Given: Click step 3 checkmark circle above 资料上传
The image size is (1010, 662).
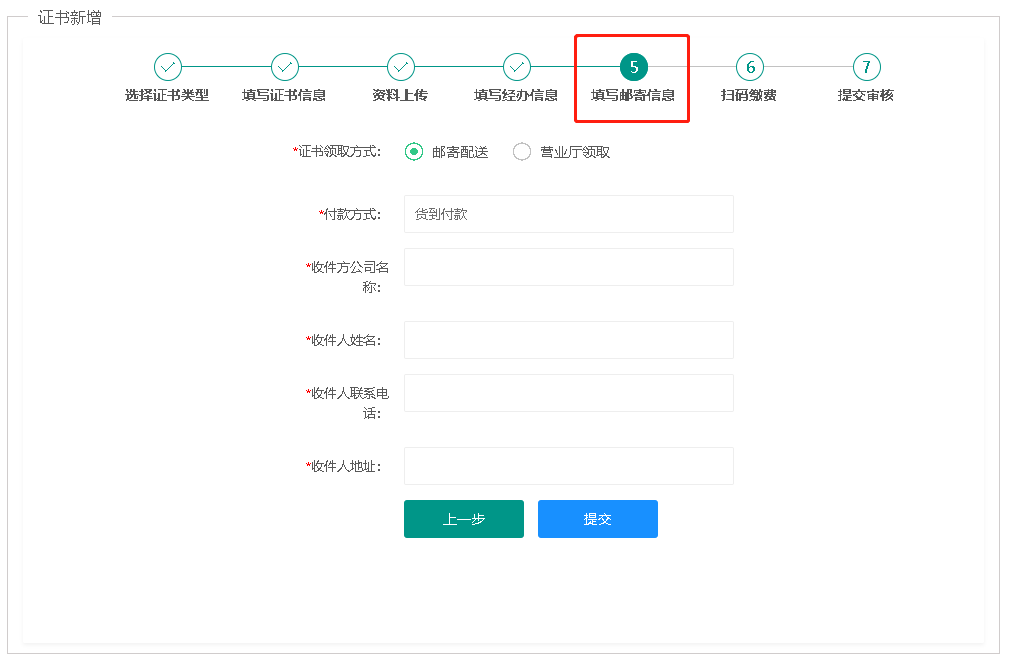Looking at the screenshot, I should point(400,67).
